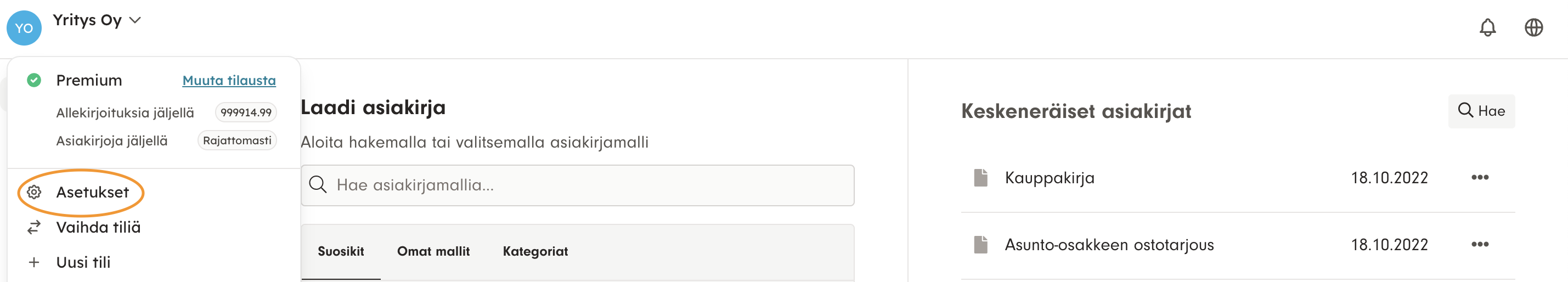Switch to the Omat mallit tab
The height and width of the screenshot is (282, 1568).
click(433, 251)
